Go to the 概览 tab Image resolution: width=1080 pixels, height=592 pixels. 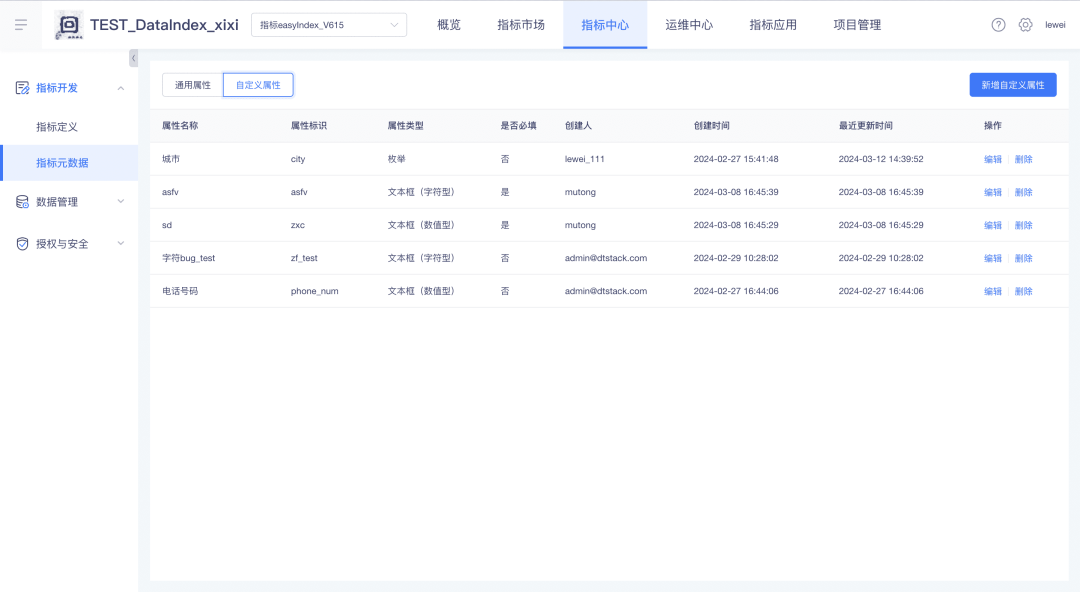click(x=448, y=25)
